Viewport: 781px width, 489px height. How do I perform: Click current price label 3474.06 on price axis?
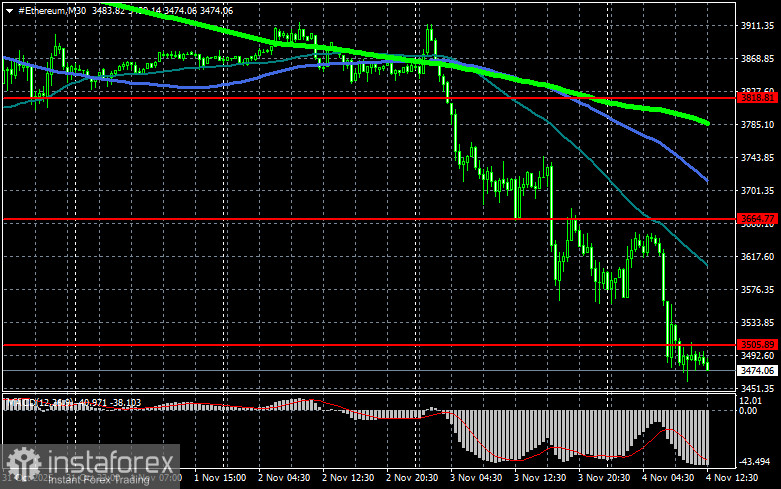[758, 370]
